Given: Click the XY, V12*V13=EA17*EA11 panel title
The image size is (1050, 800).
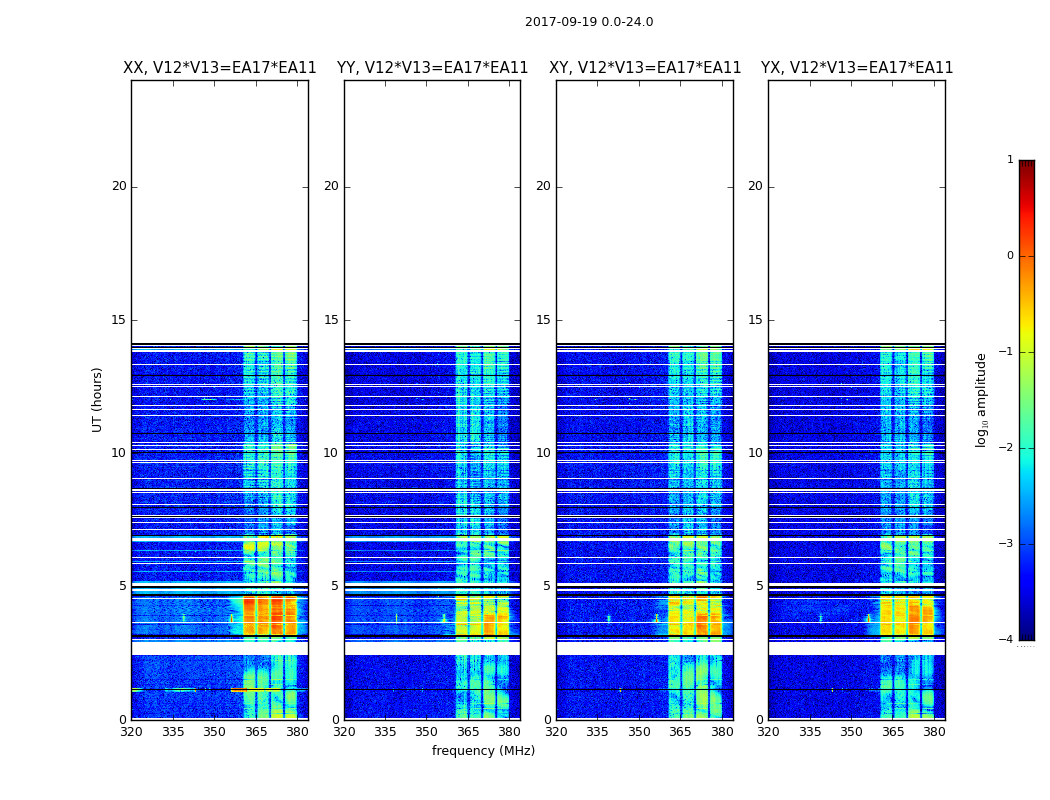Looking at the screenshot, I should (645, 68).
